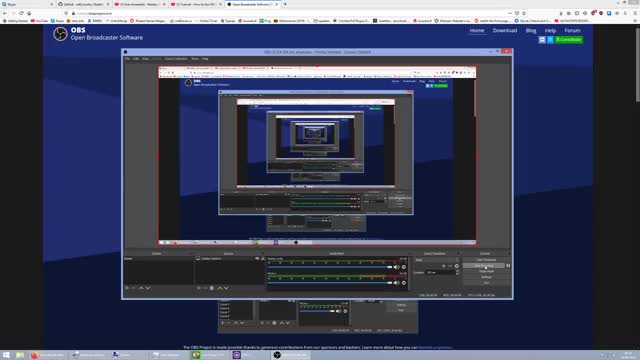Enable Studio Mode in Controls panel
Viewport: 640px width, 360px height.
click(x=486, y=271)
